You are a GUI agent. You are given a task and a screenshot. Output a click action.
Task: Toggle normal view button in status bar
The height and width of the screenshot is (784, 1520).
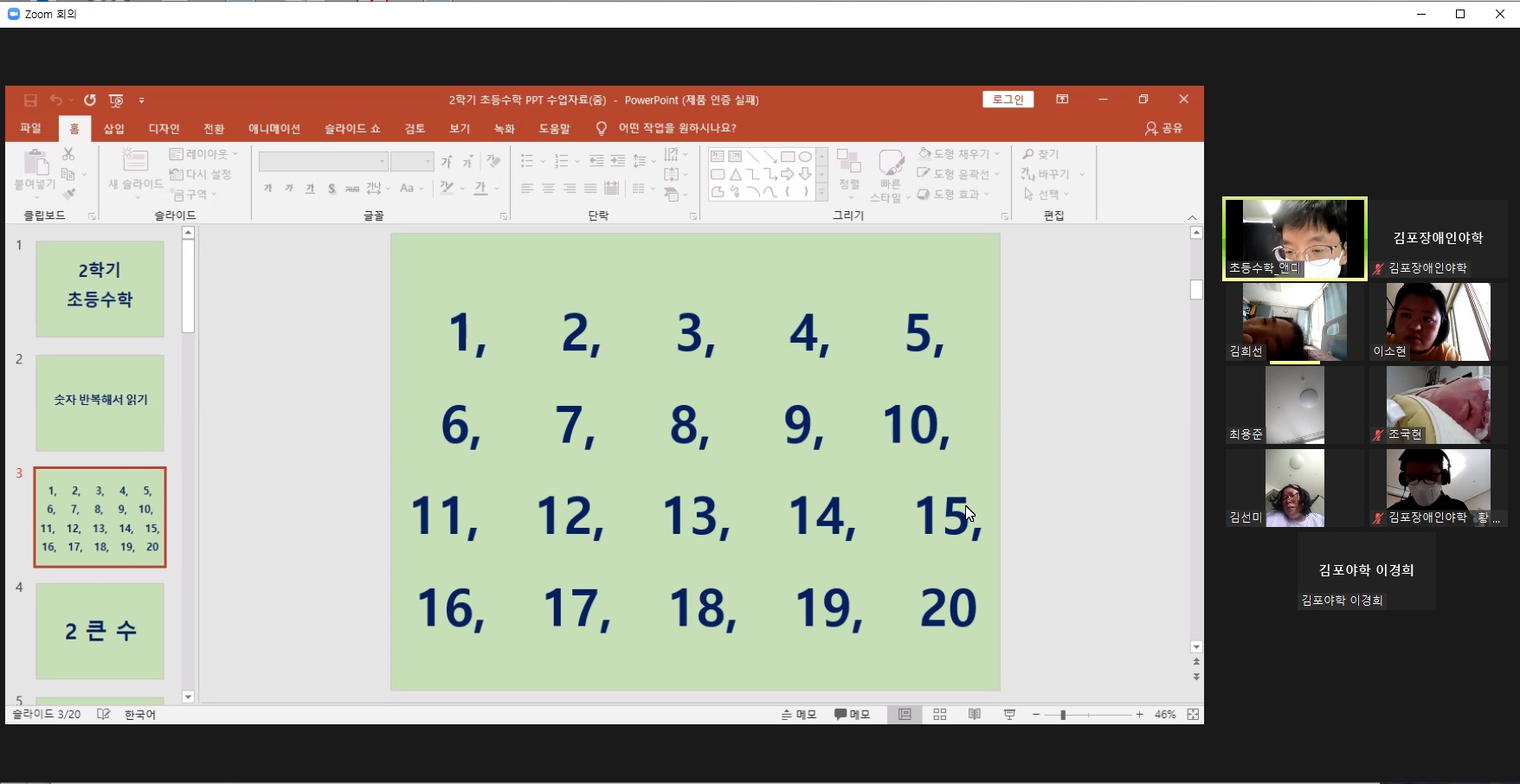905,714
